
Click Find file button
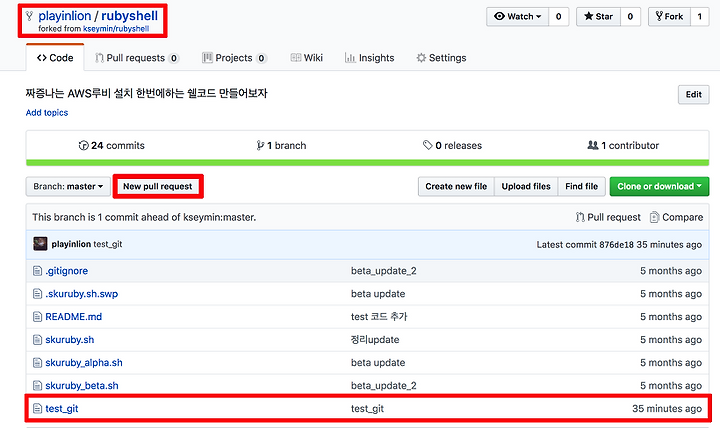581,186
